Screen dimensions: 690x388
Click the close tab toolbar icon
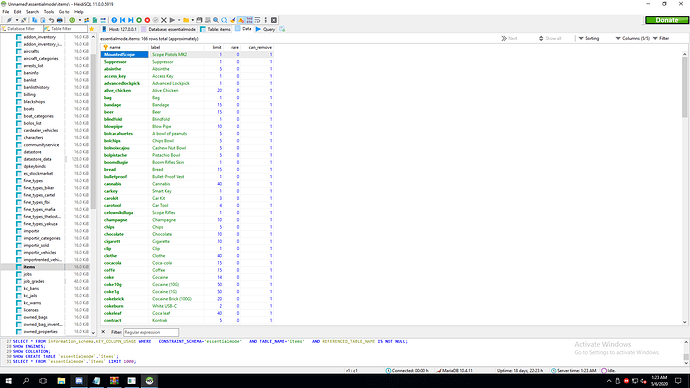click(x=274, y=20)
